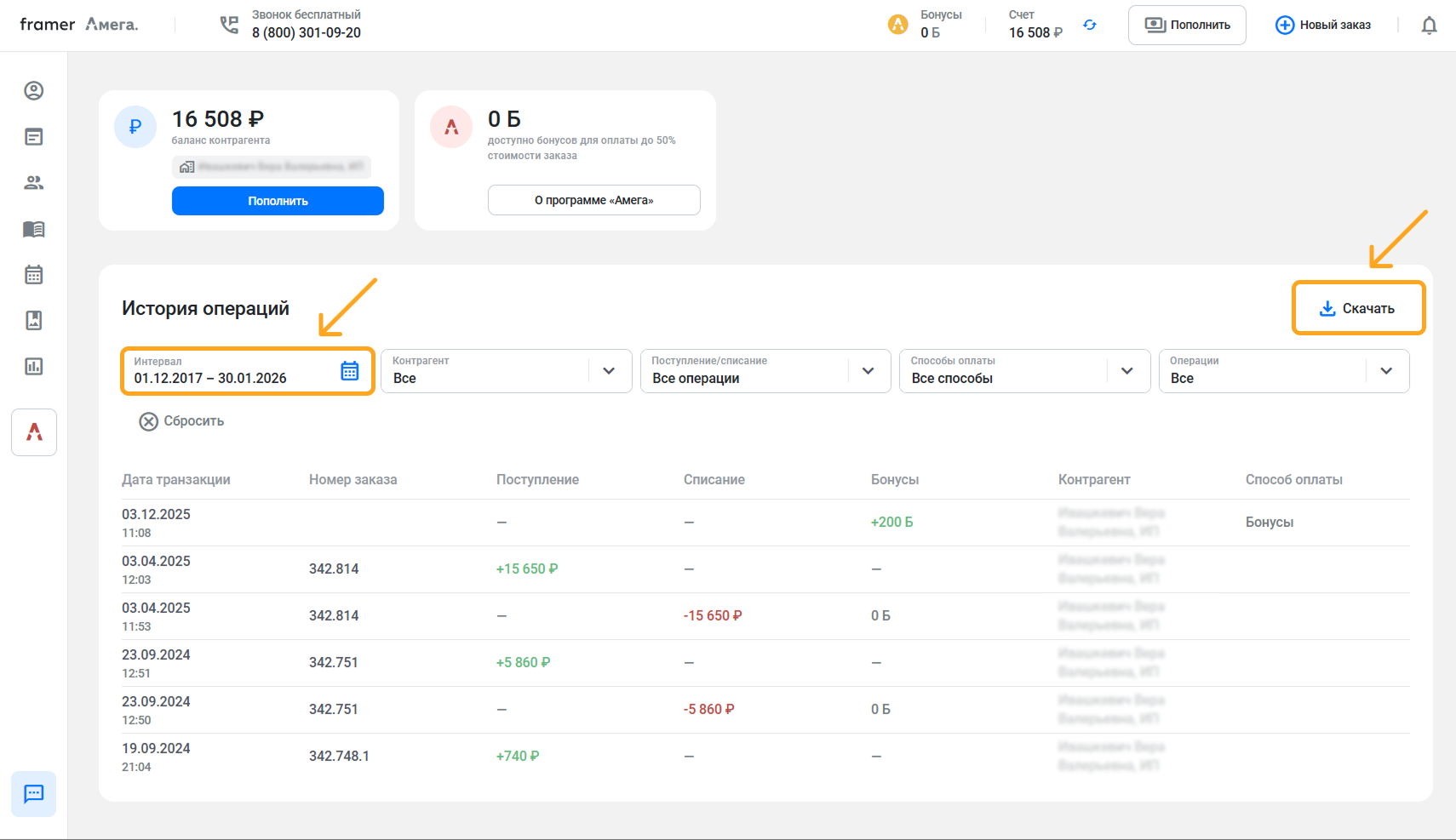Click the Интервал date range field
The height and width of the screenshot is (840, 1456).
click(230, 371)
